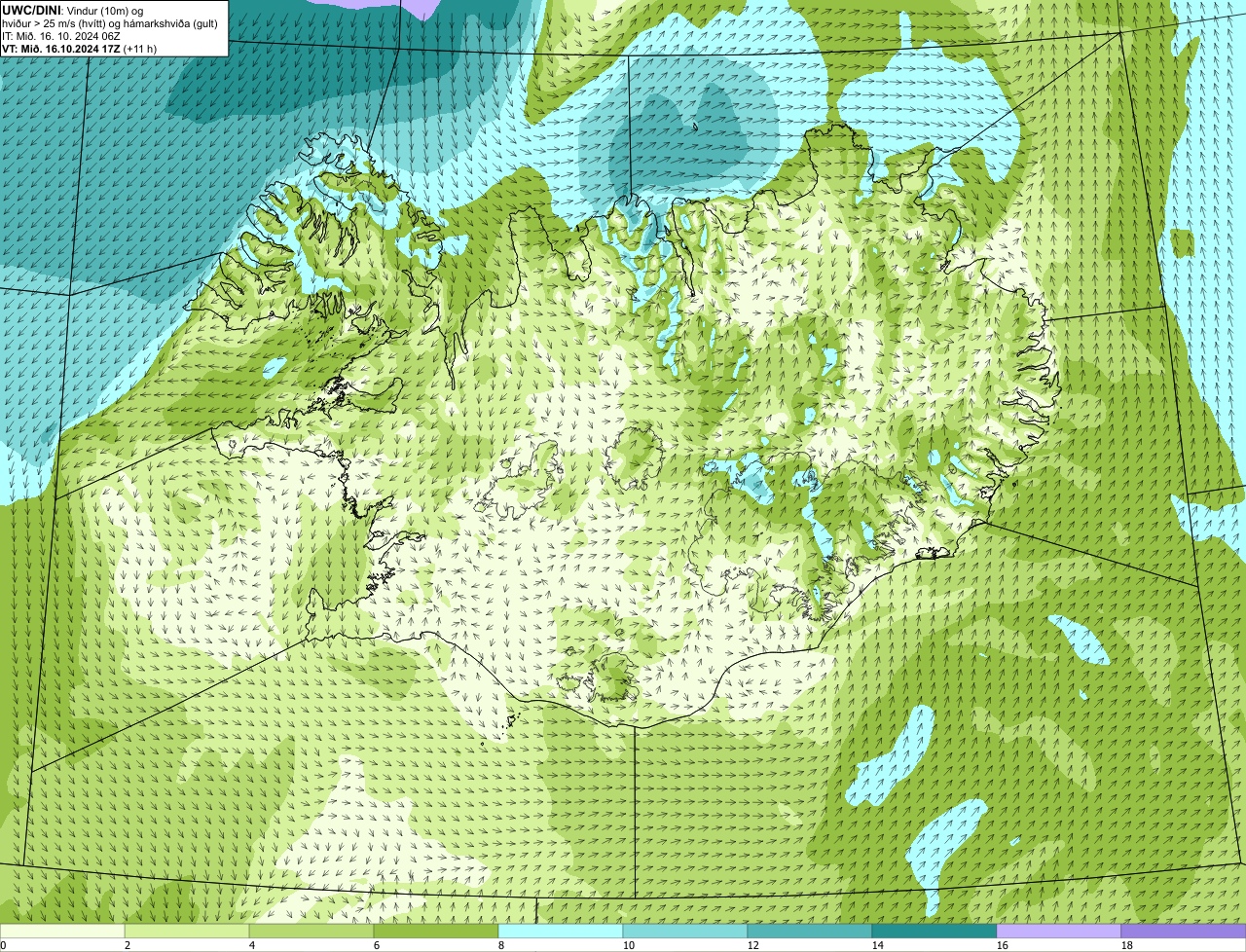
Task: Click the "16" scale label
Action: coord(1003,945)
